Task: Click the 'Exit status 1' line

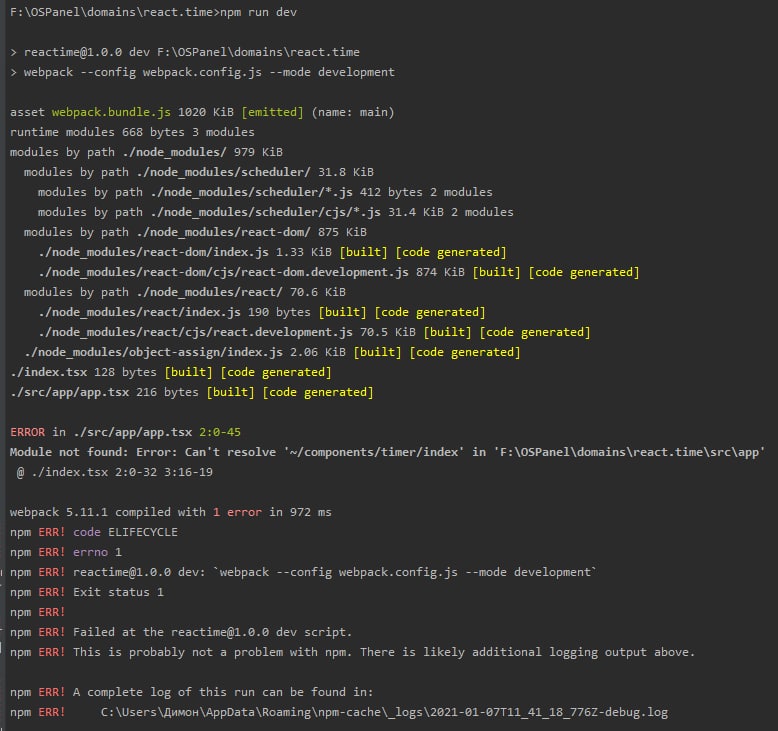Action: click(x=118, y=592)
